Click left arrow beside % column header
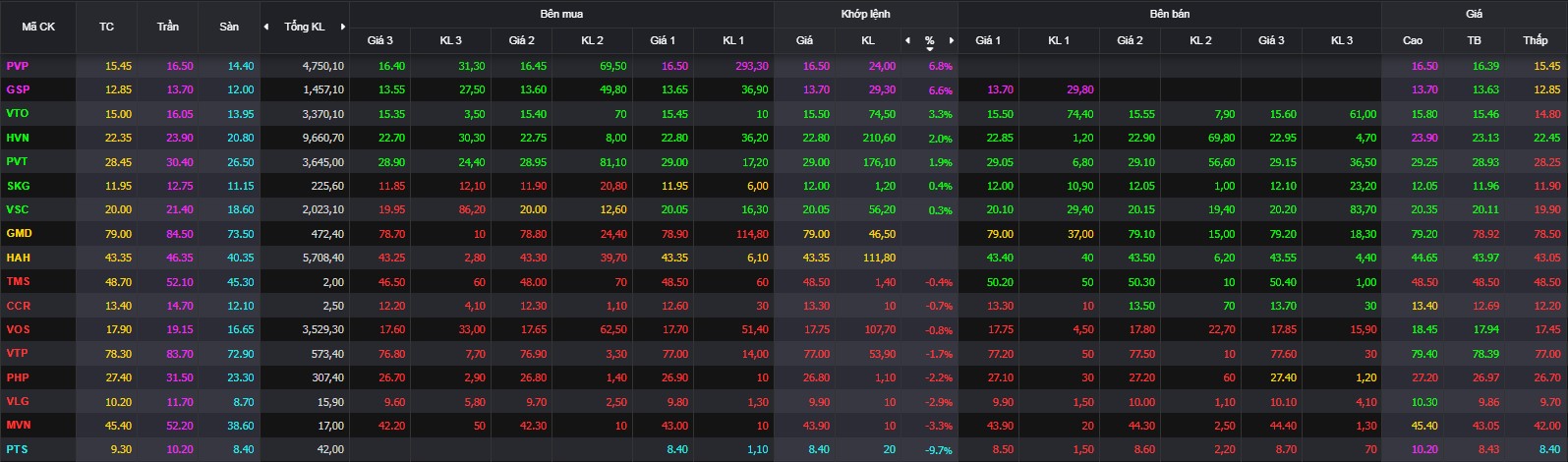 click(907, 40)
